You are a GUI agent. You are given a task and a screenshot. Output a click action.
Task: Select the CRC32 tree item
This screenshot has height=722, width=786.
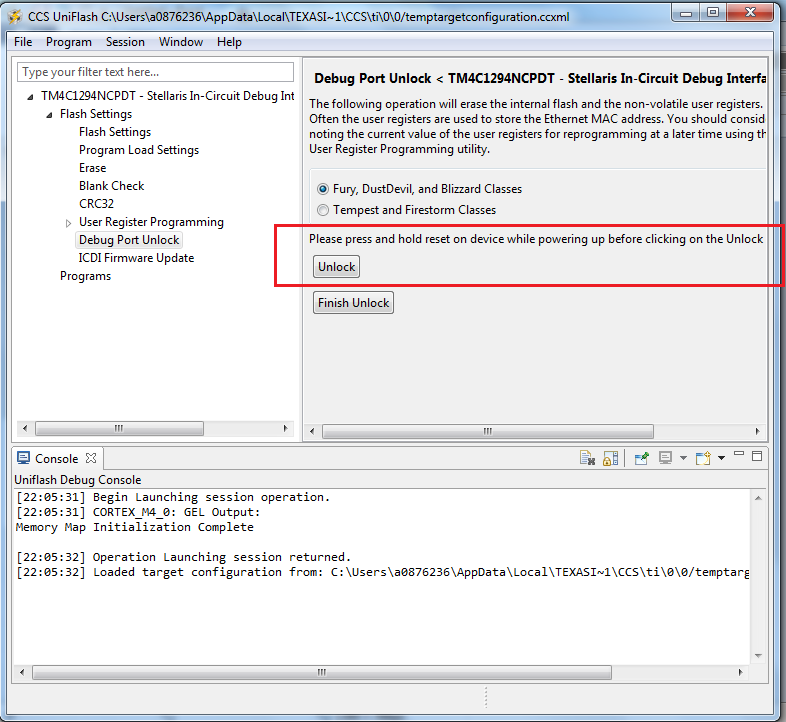pos(96,204)
